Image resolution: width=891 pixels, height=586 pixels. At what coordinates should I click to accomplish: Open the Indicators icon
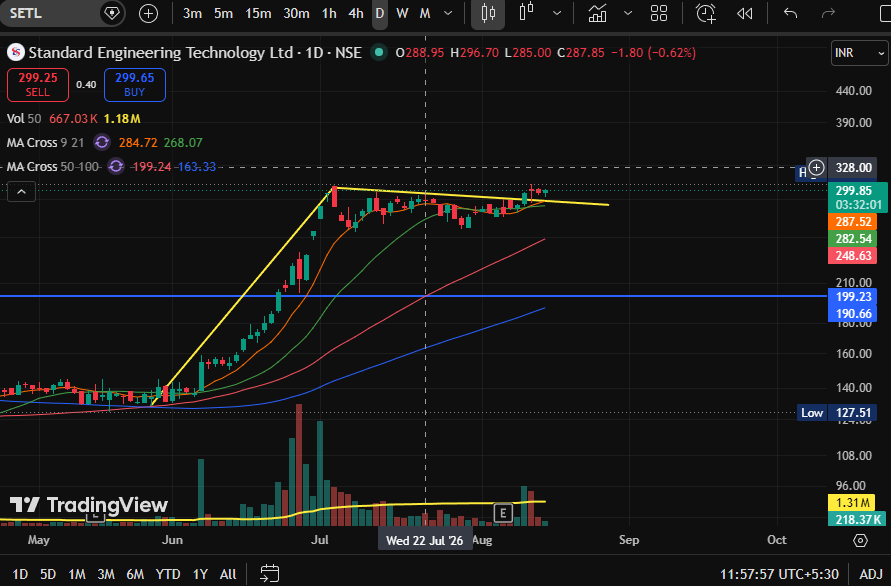[597, 13]
